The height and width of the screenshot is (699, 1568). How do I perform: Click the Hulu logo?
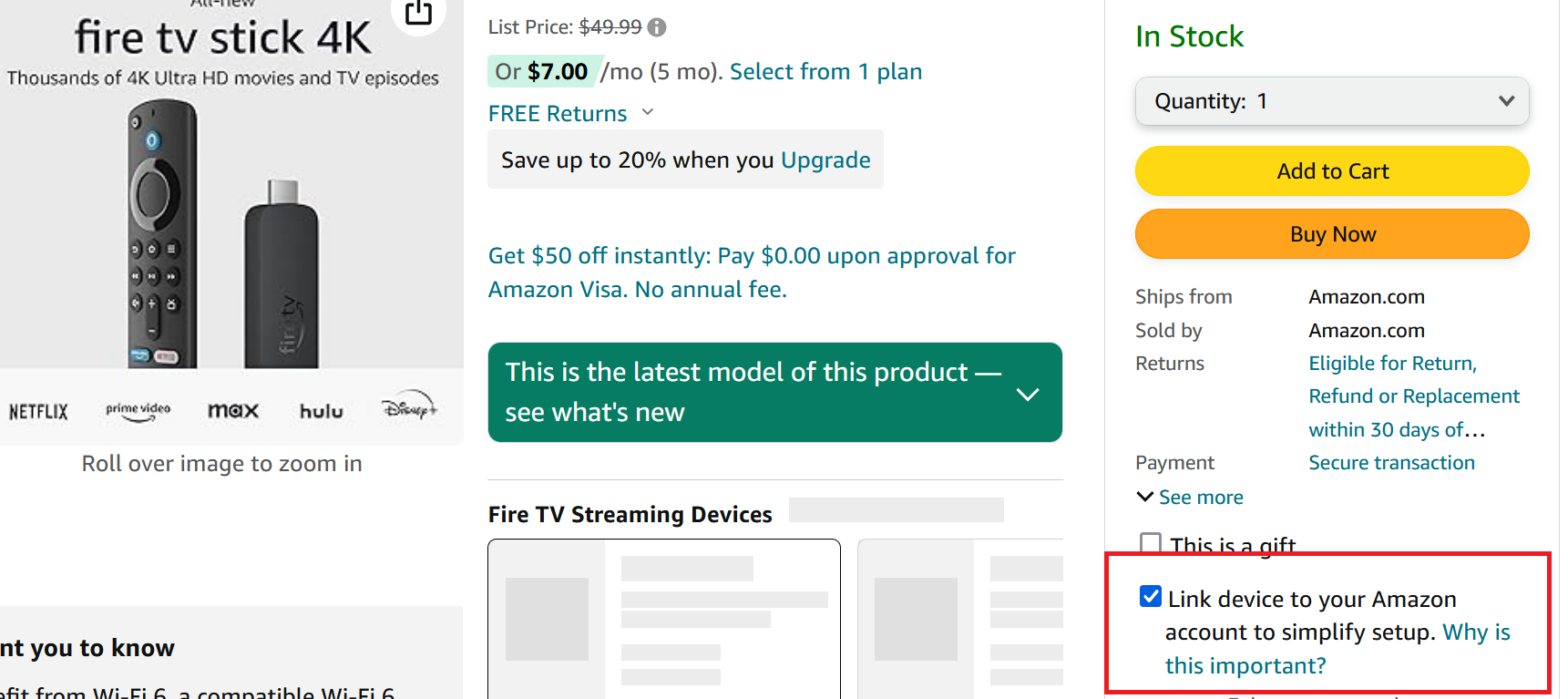(322, 412)
